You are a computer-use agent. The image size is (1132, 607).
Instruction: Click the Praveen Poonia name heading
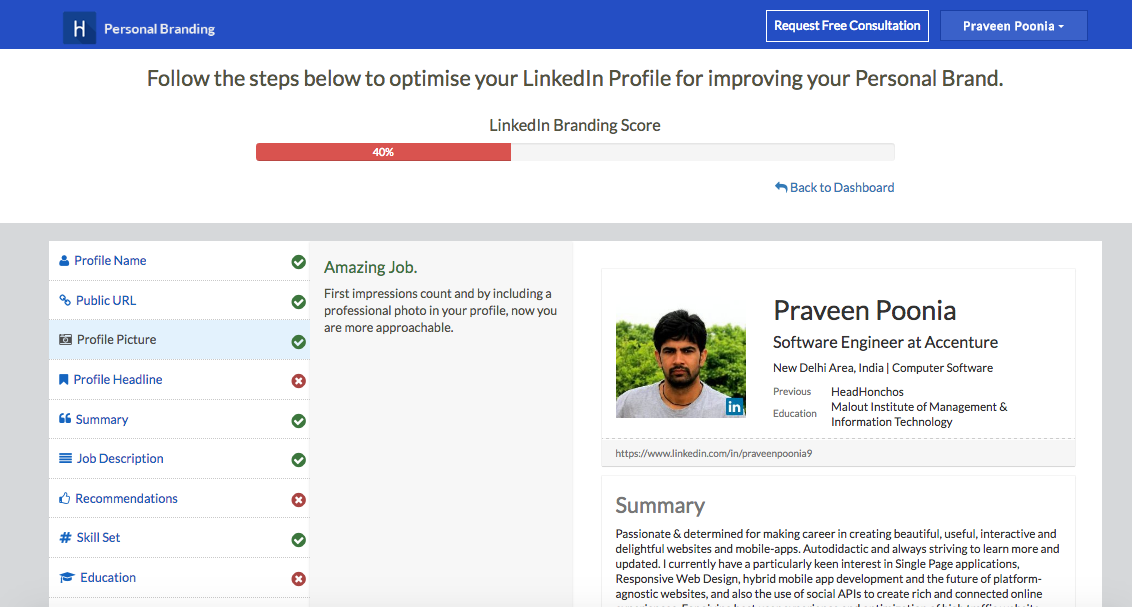click(864, 310)
